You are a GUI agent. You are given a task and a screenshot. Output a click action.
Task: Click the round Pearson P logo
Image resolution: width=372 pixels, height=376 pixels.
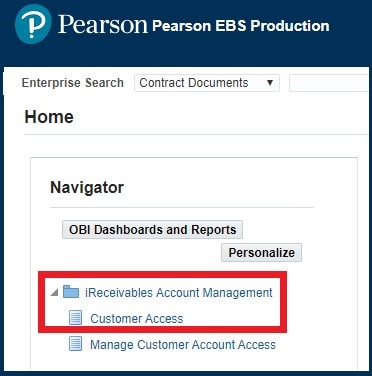33,24
